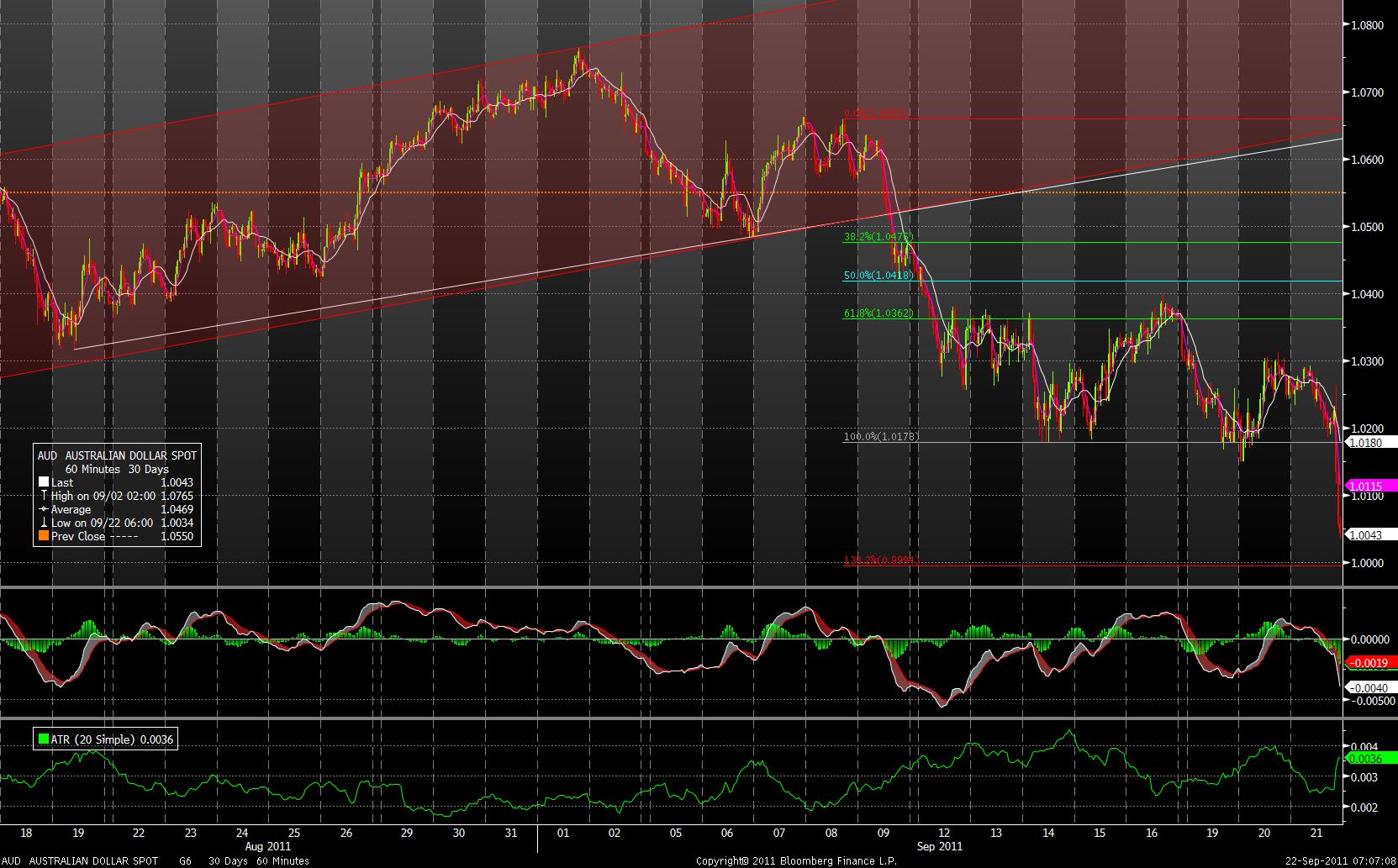The width and height of the screenshot is (1398, 868).
Task: Click the white 1.0043 last price tag
Action: [1370, 534]
